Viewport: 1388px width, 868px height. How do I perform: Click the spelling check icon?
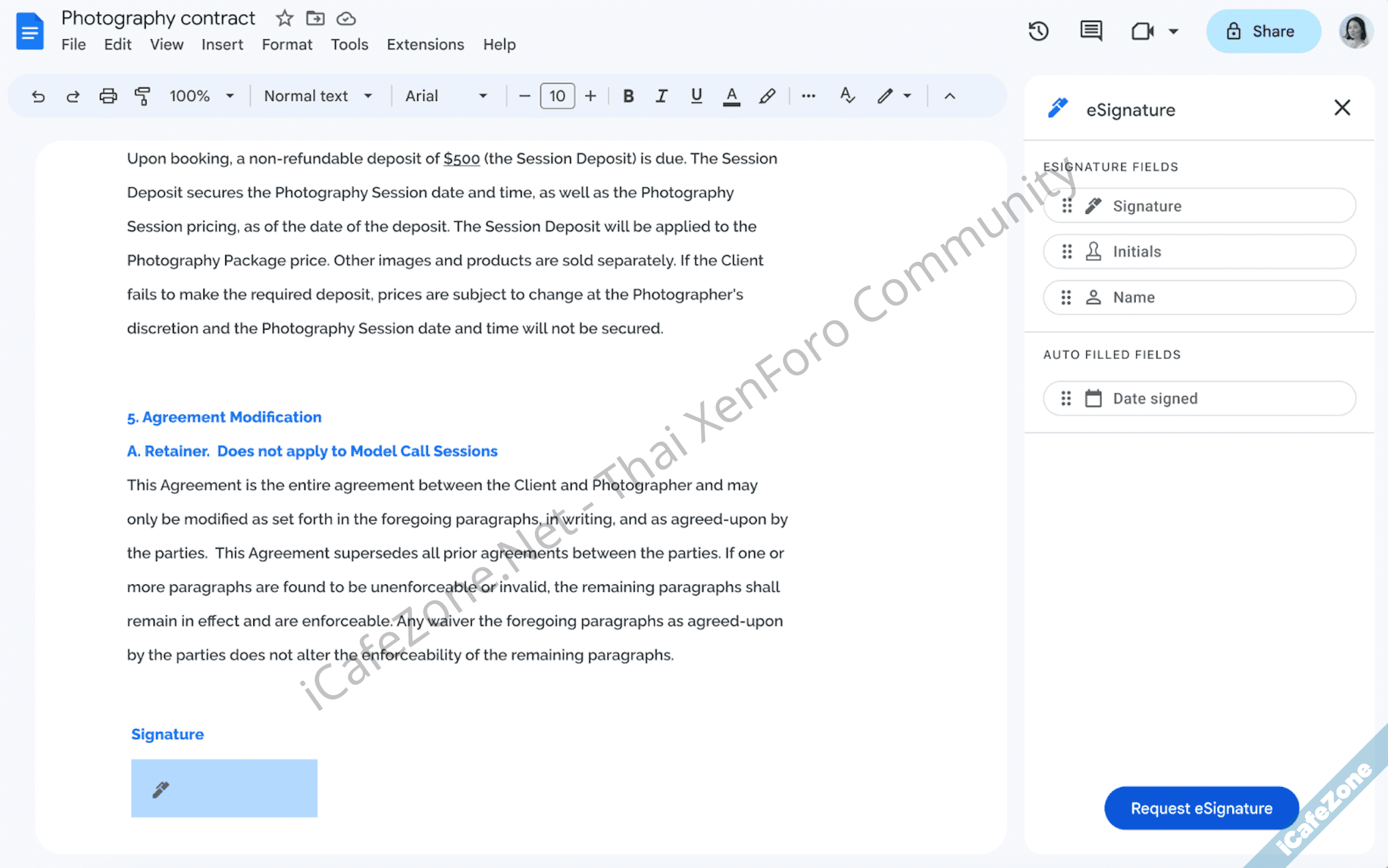[x=847, y=96]
